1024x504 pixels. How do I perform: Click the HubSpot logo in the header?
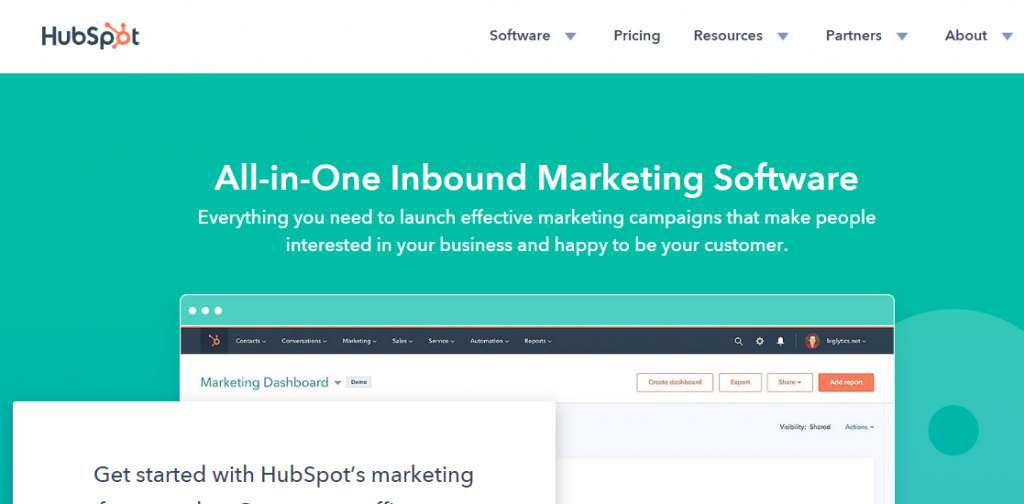[x=90, y=36]
